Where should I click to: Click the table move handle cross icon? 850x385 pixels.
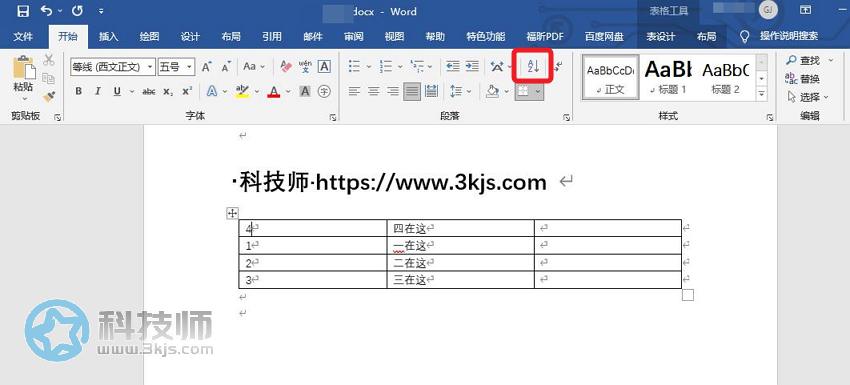coord(232,213)
